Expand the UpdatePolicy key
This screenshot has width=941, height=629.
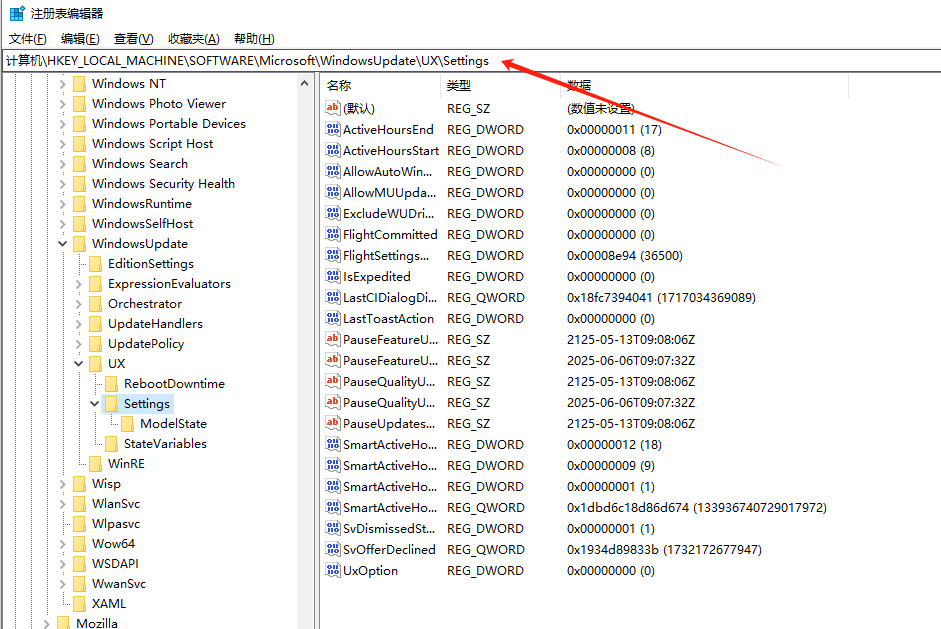pos(79,344)
